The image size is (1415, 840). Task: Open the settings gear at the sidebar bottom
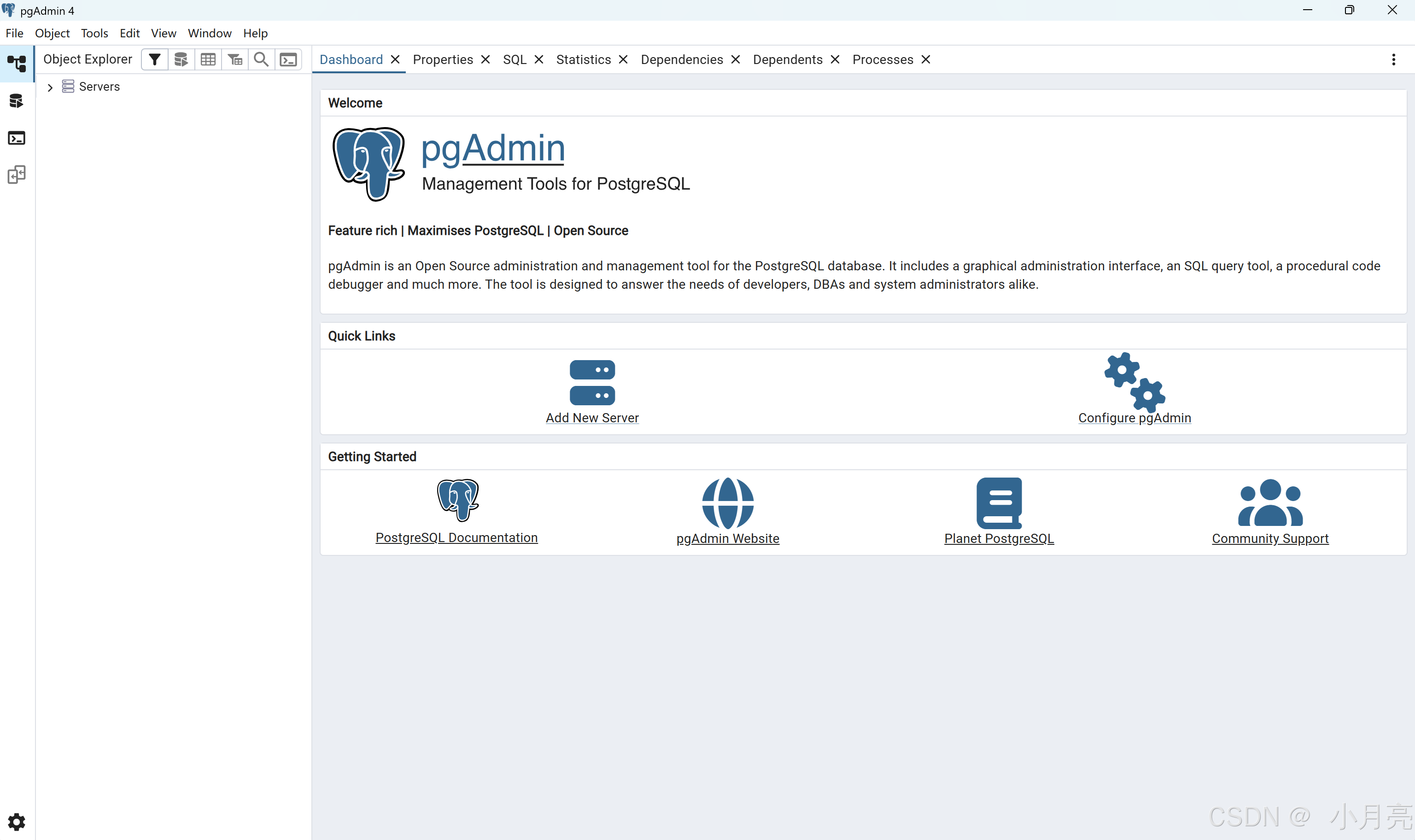point(17,821)
